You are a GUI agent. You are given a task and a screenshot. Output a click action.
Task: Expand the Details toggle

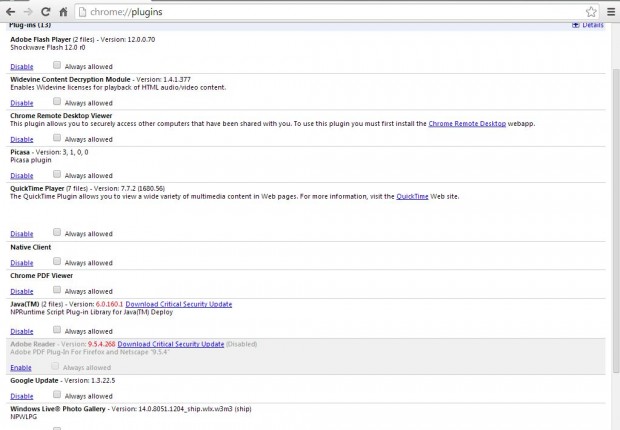click(588, 25)
